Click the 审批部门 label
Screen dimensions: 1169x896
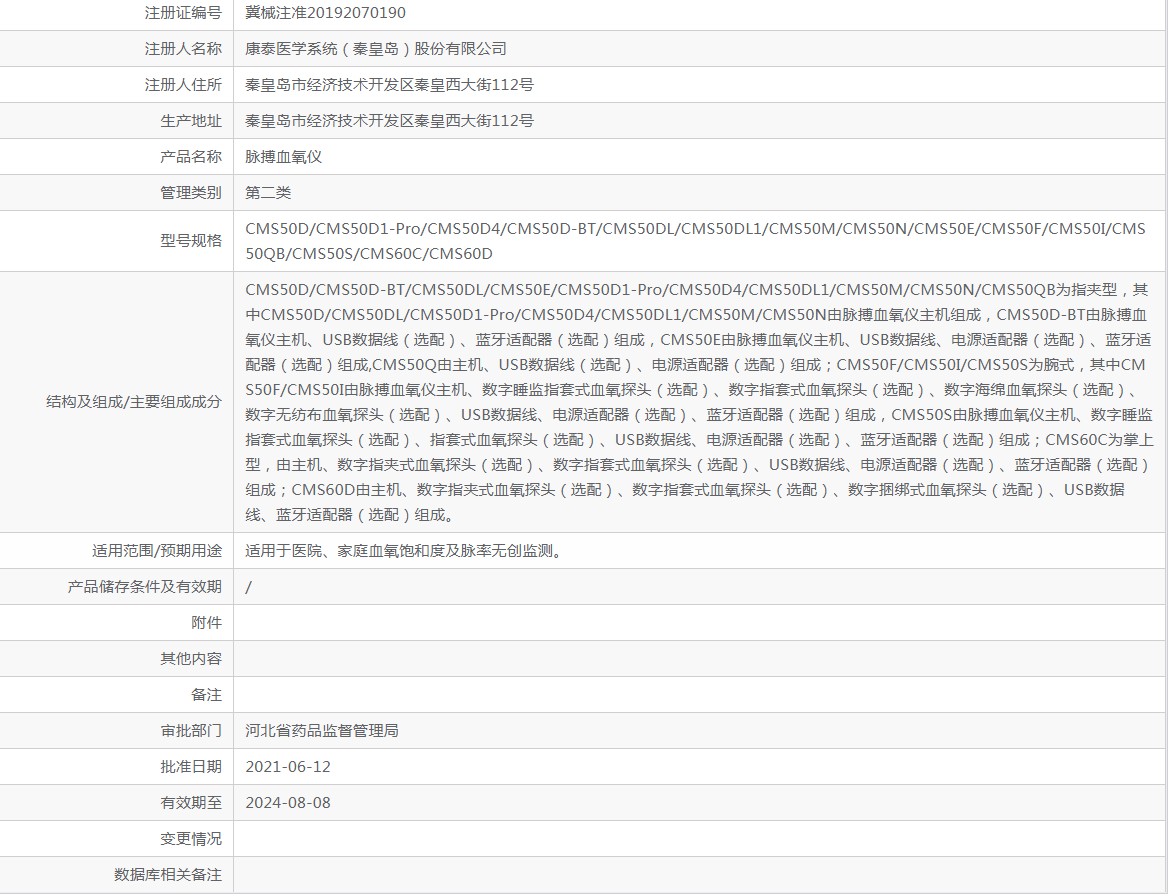191,731
